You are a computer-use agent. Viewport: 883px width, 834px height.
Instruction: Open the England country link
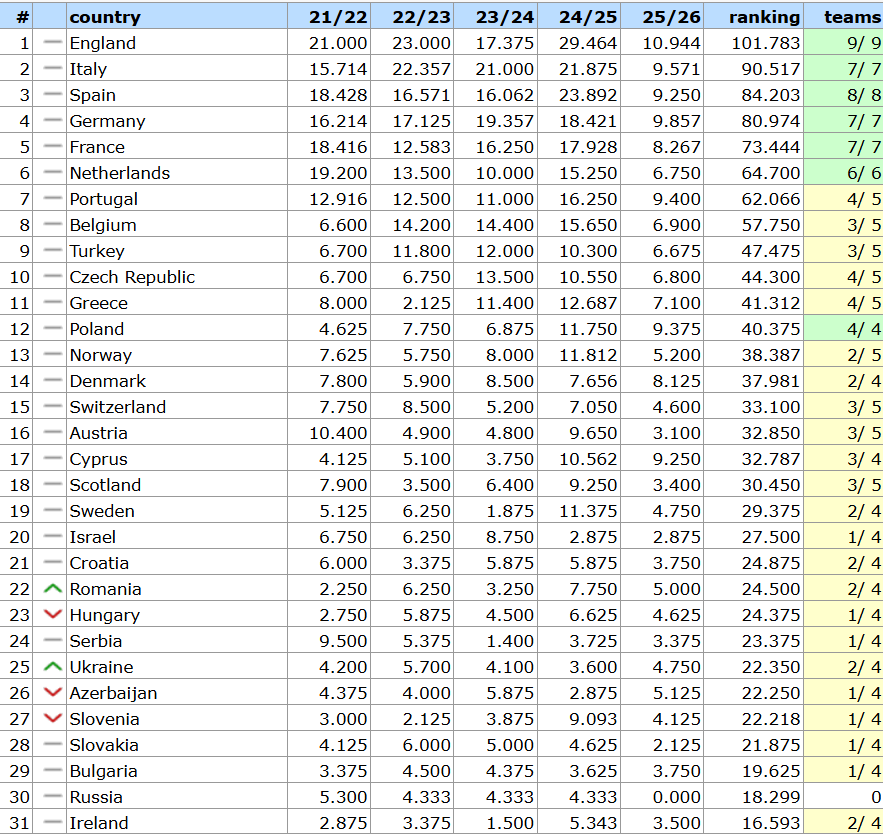(102, 43)
